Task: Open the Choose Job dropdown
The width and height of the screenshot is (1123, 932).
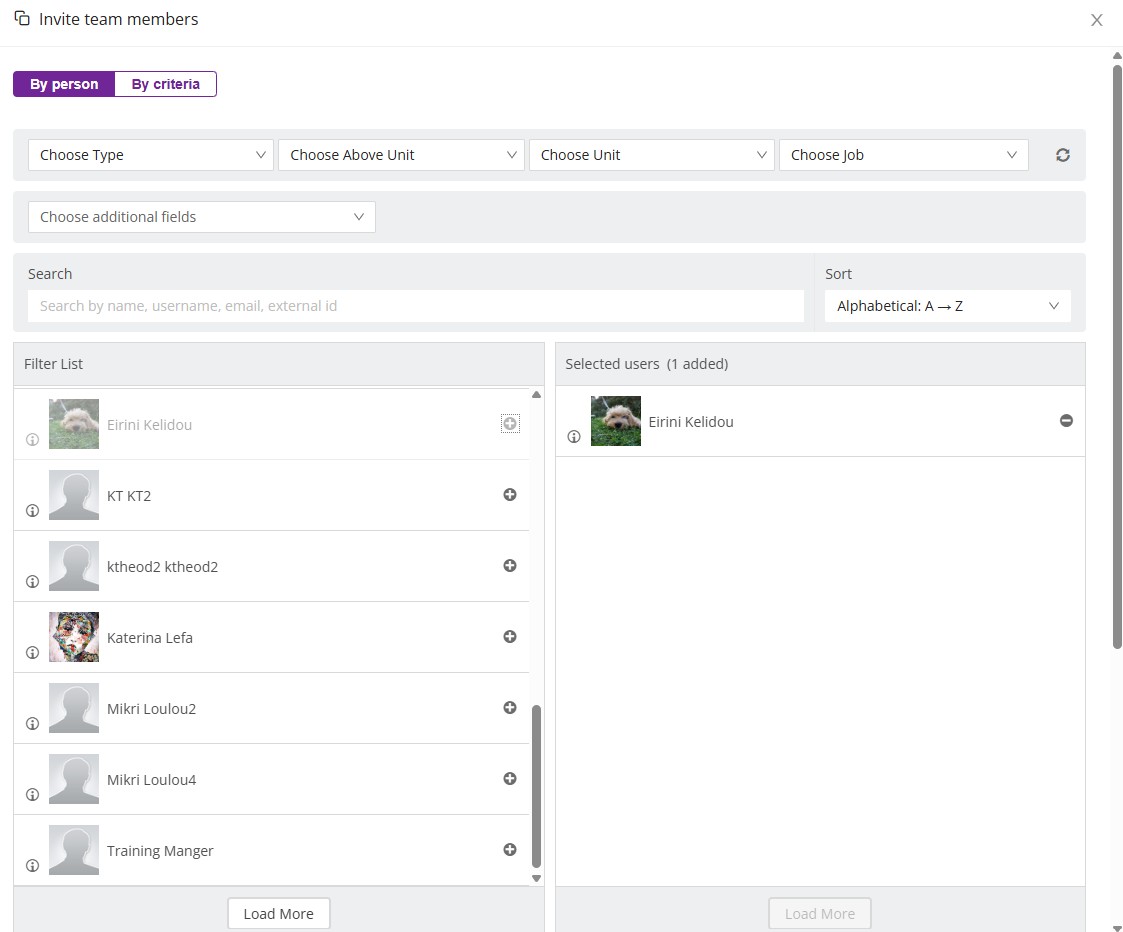Action: [x=904, y=155]
